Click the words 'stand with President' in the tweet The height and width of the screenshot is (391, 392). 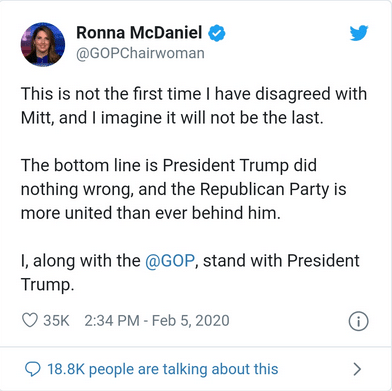pyautogui.click(x=281, y=260)
